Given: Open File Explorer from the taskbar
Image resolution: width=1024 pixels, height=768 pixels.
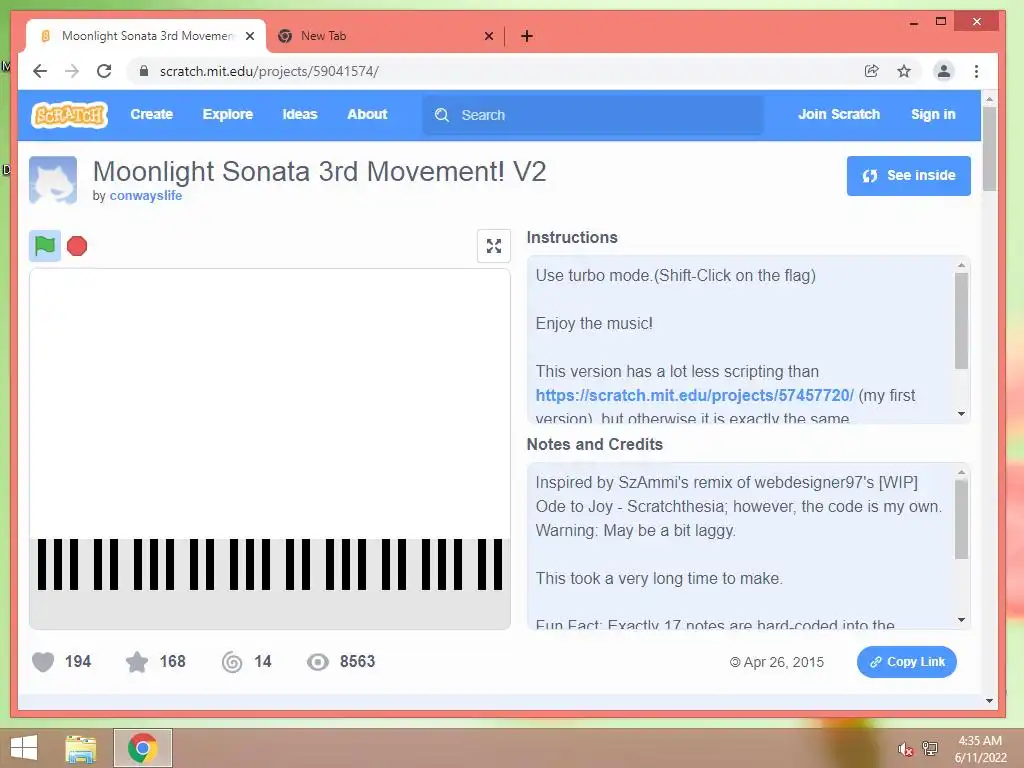Looking at the screenshot, I should (x=81, y=748).
